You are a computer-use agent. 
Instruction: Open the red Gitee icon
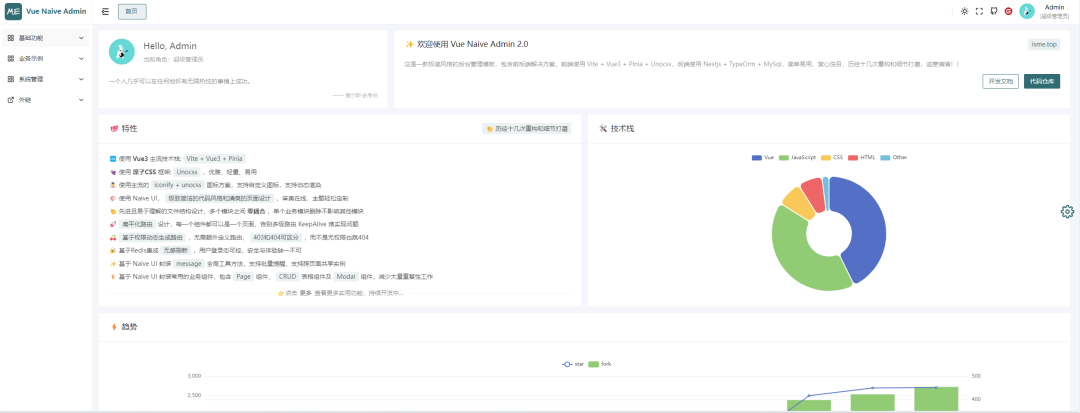coord(1008,11)
